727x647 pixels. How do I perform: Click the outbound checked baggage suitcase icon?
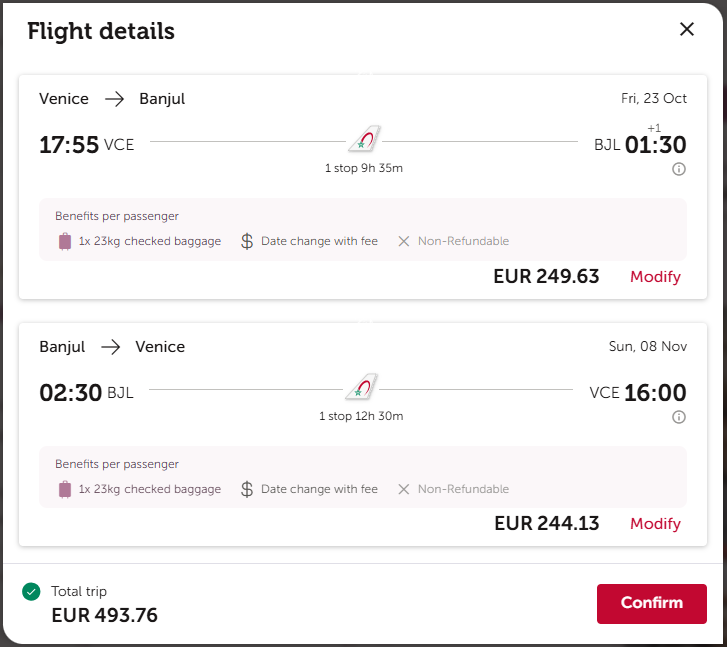[x=65, y=241]
